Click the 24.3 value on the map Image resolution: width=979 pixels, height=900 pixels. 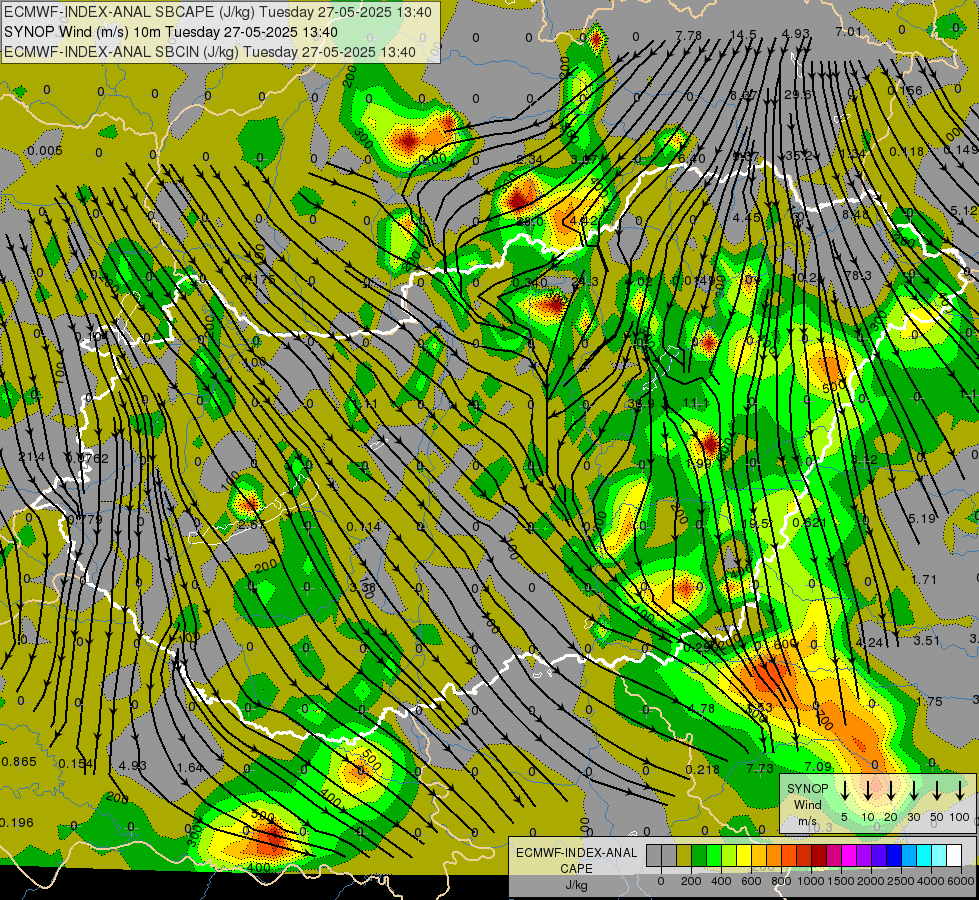(585, 282)
